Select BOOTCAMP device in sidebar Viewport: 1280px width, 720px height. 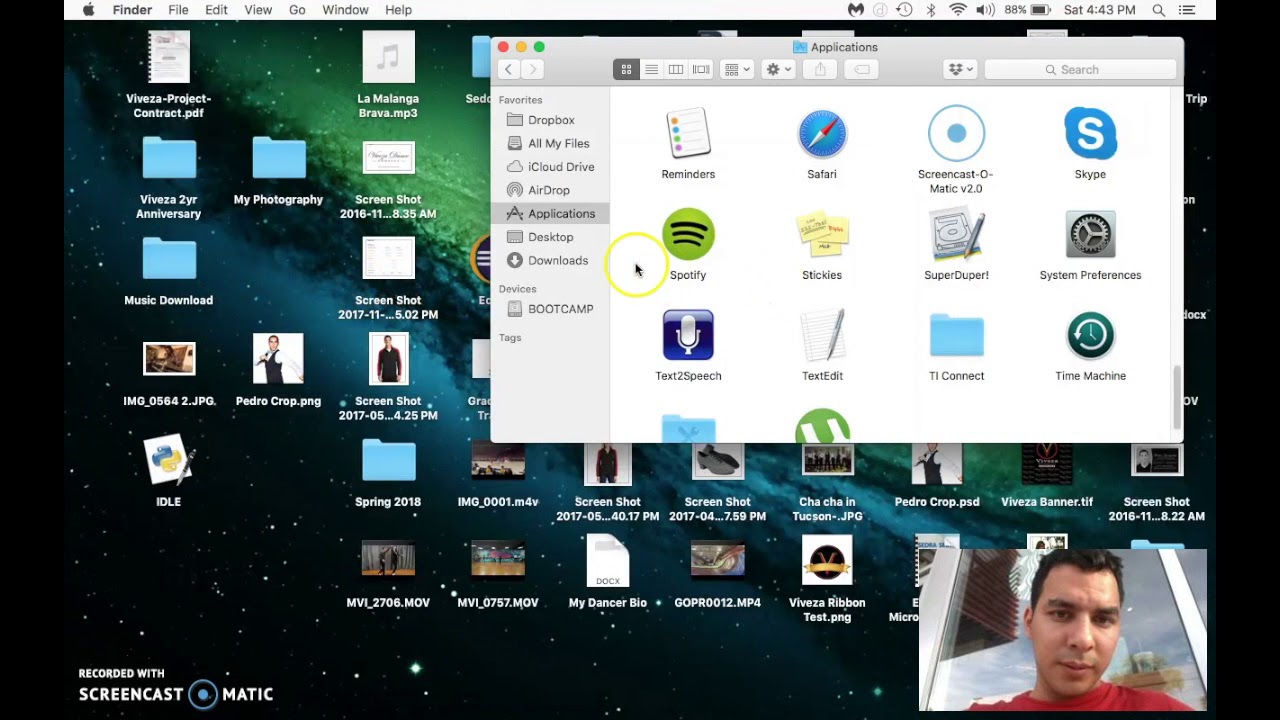[550, 309]
